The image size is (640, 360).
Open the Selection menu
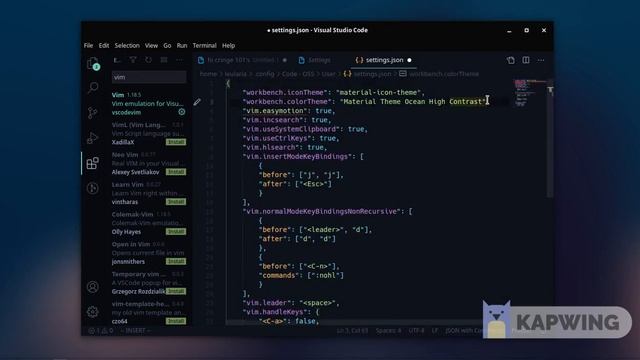[127, 45]
